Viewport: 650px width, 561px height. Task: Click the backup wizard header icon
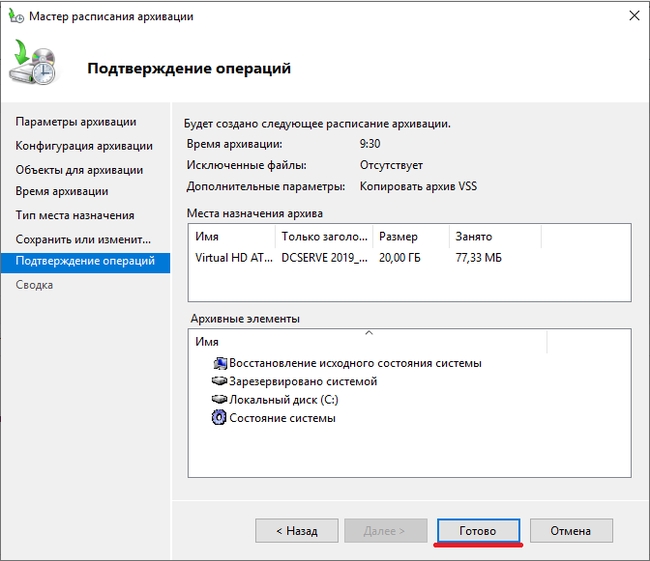37,65
